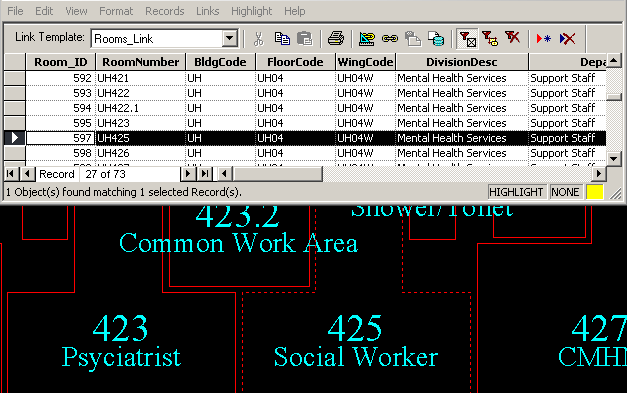Click the vertical scrollbar down arrow

(x=614, y=159)
